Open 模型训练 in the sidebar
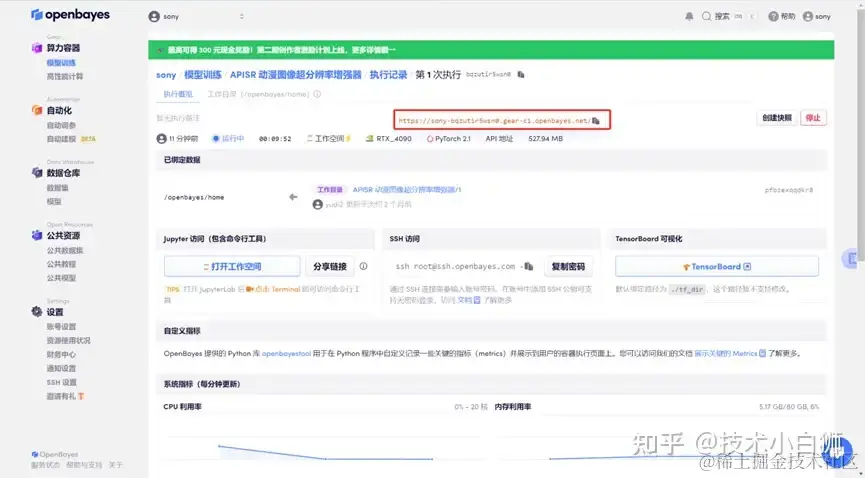865x478 pixels. (x=61, y=63)
